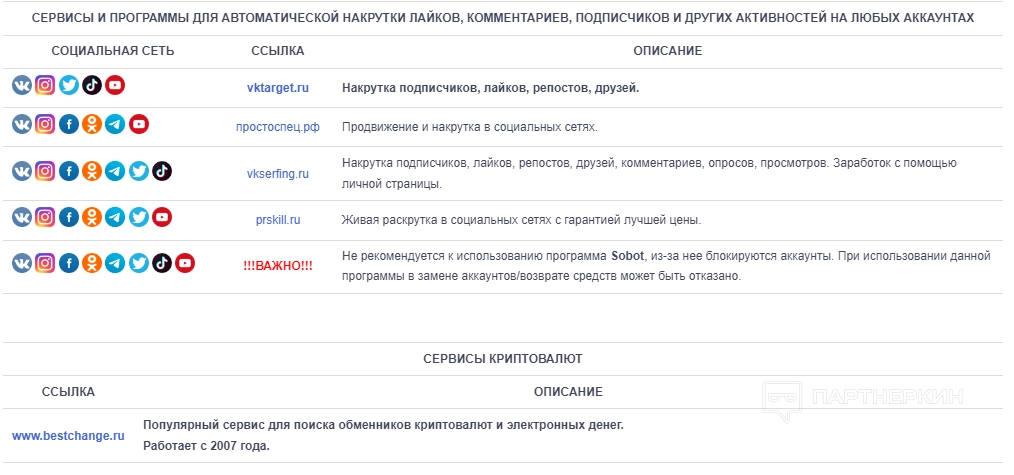This screenshot has width=1014, height=475.
Task: Click the Twitter icon in the !!!ВАЖНО!!! row
Action: click(x=139, y=263)
